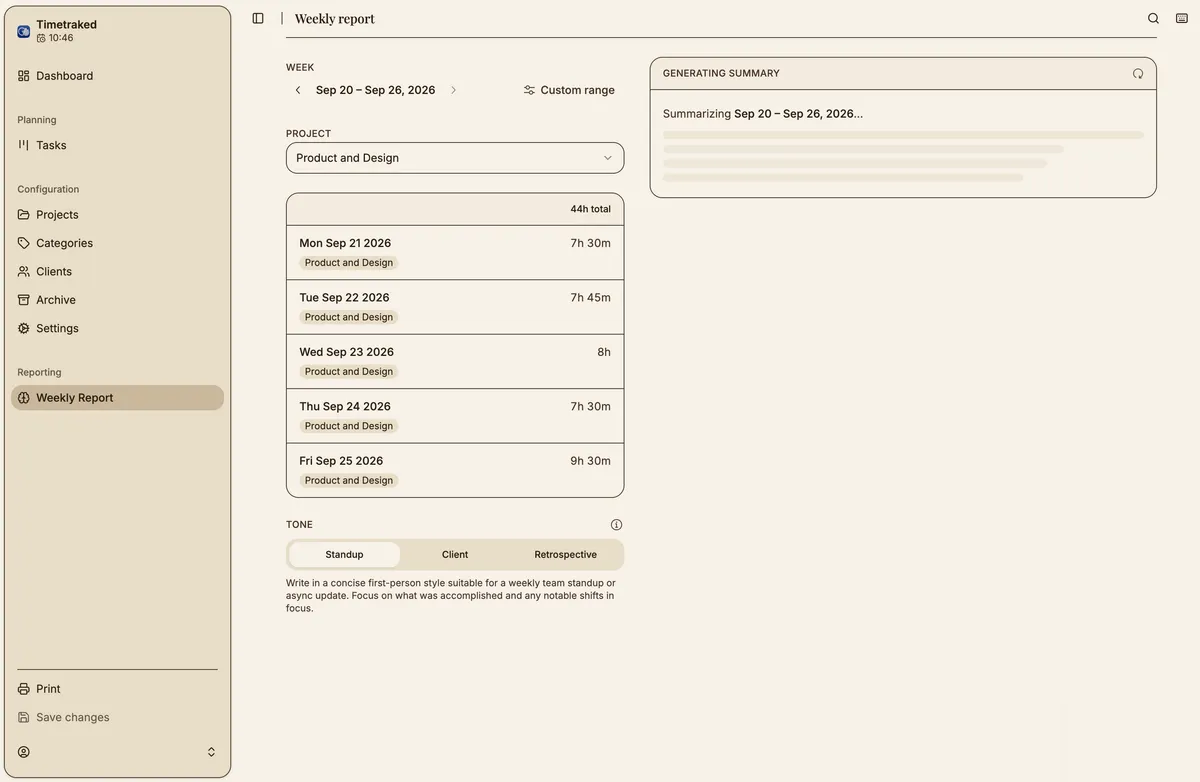Click the 10:46 timer under Timetraked

pos(55,38)
